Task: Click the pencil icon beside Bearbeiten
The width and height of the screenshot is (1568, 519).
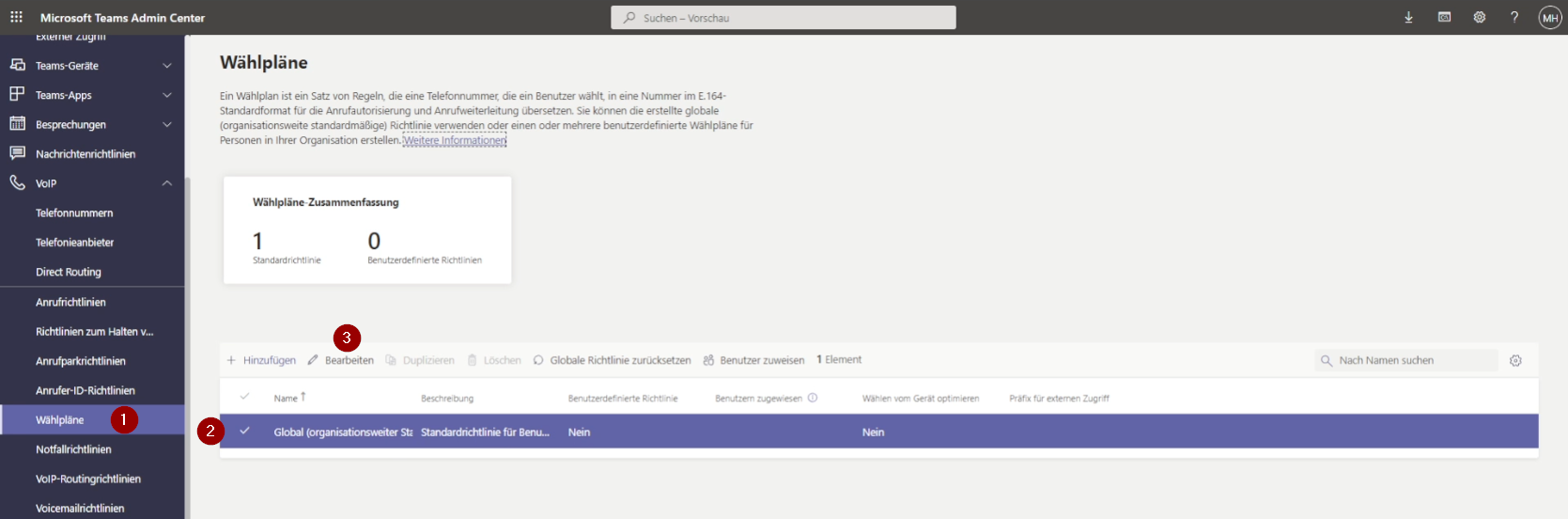Action: pos(313,360)
